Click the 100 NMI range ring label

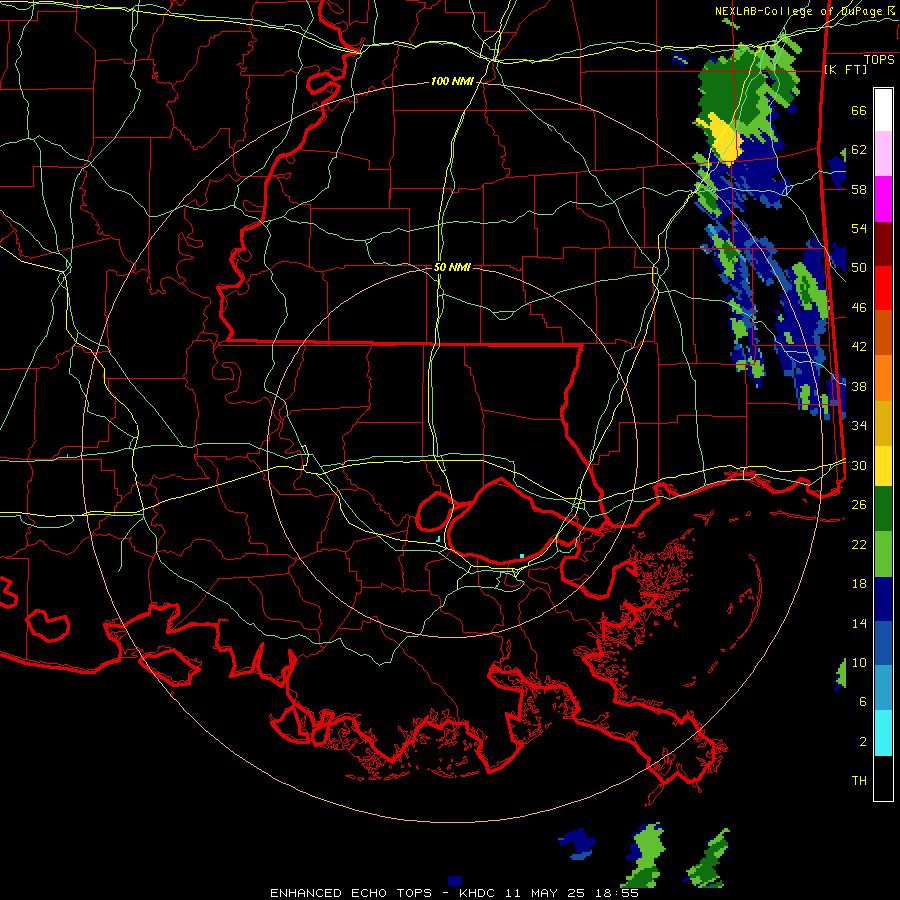coord(452,82)
